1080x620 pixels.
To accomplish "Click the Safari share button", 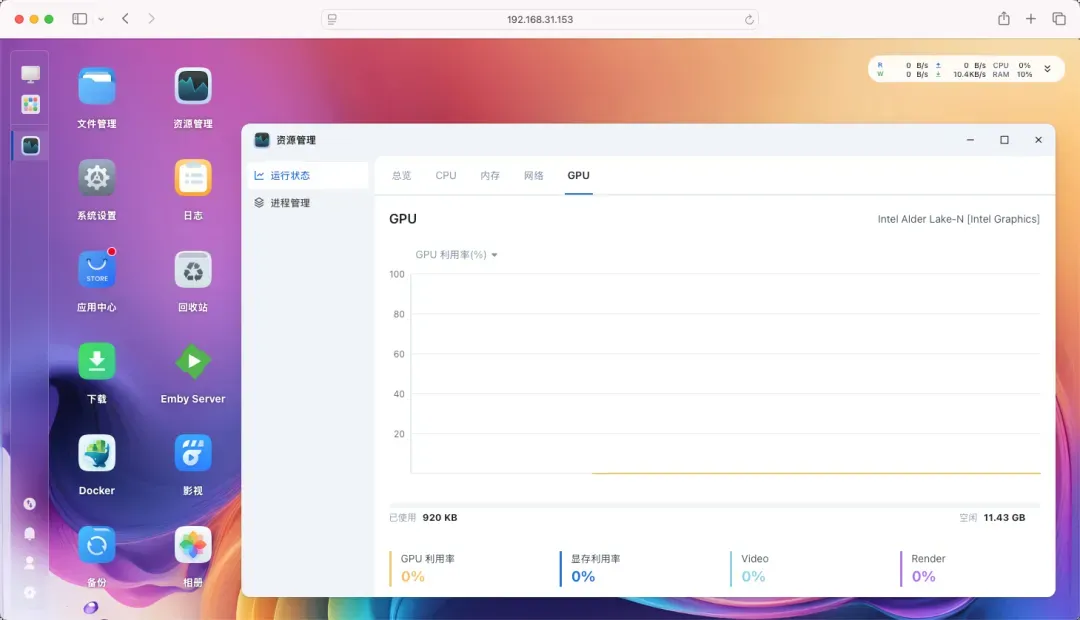I will [1003, 19].
